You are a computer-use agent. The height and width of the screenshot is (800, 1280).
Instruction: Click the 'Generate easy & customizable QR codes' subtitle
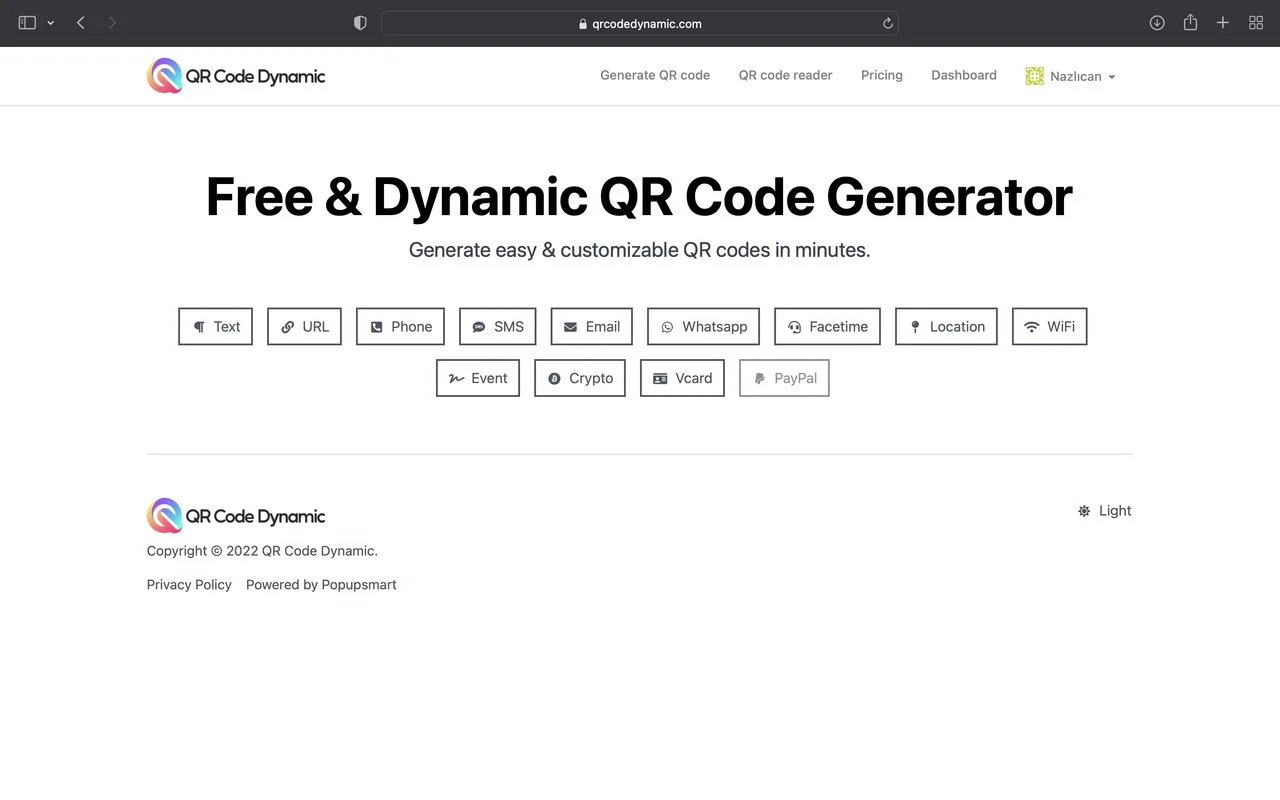click(x=639, y=250)
